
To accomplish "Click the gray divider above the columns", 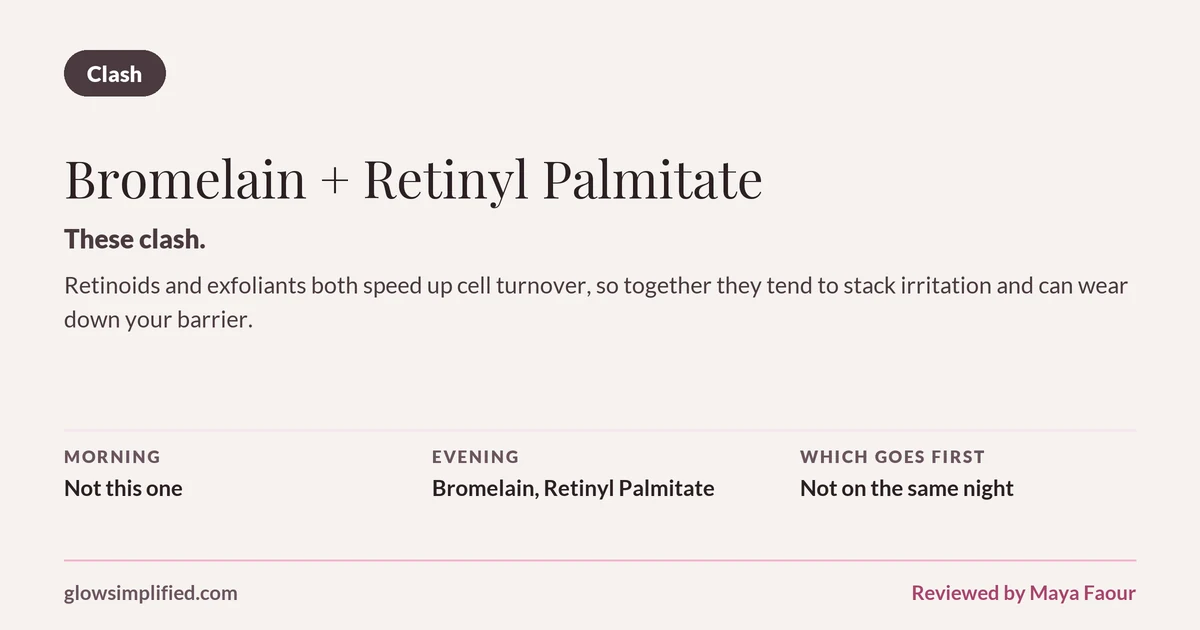I will (x=600, y=430).
